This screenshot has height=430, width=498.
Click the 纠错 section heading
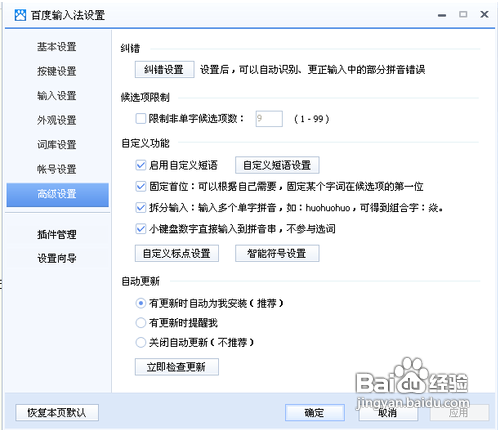coord(130,49)
